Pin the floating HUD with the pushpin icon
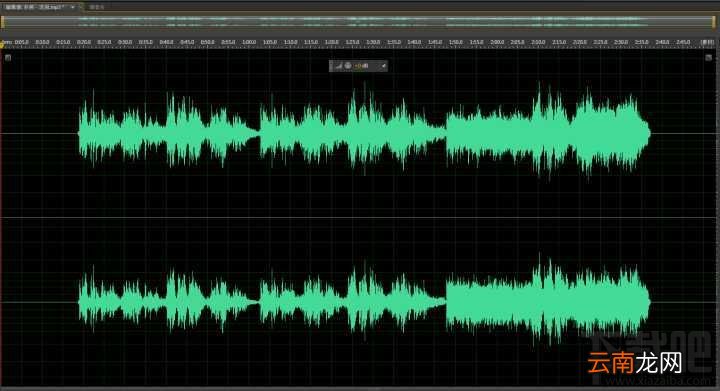 383,66
